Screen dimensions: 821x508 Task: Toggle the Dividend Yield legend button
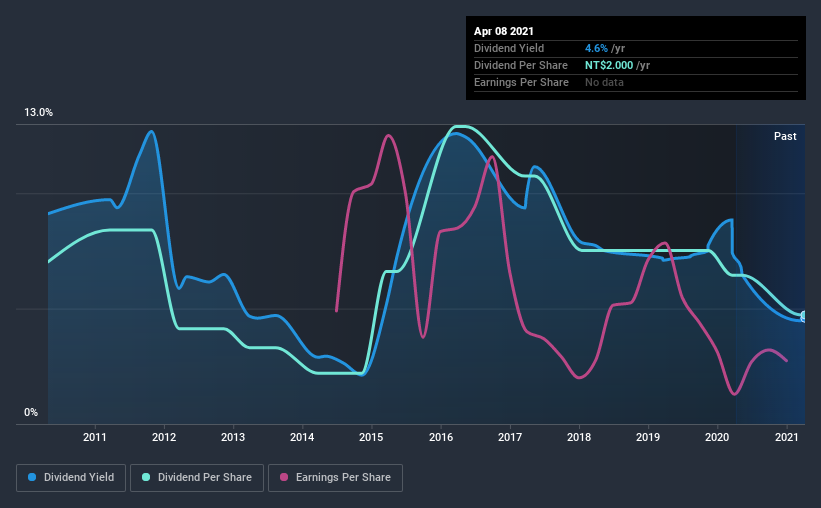[71, 478]
